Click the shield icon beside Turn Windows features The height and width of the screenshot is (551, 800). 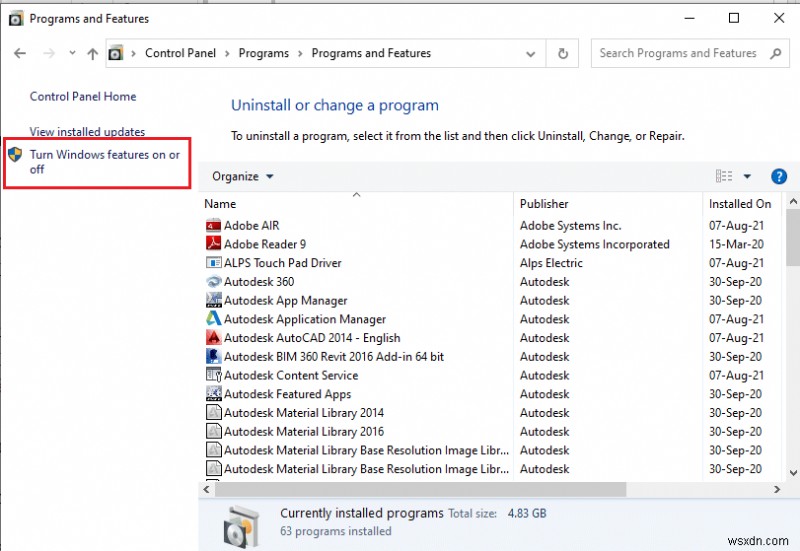(x=15, y=154)
